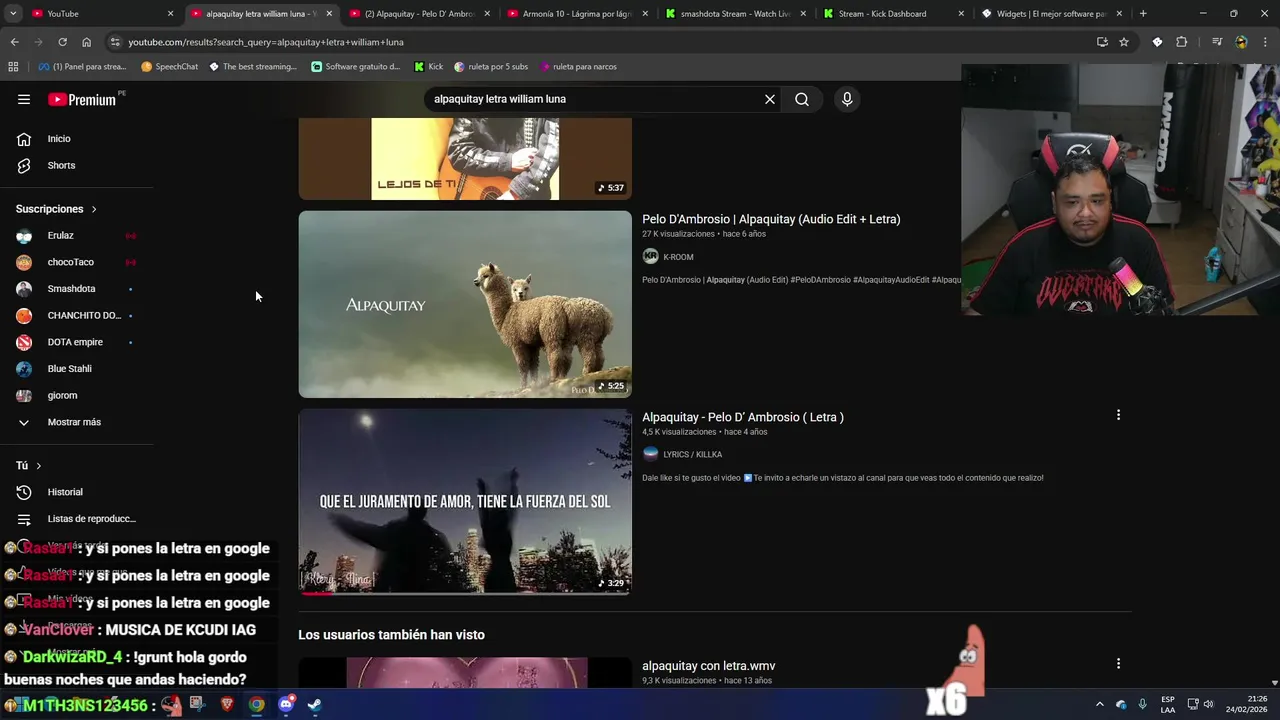Run the search with the magnifier icon

[802, 99]
